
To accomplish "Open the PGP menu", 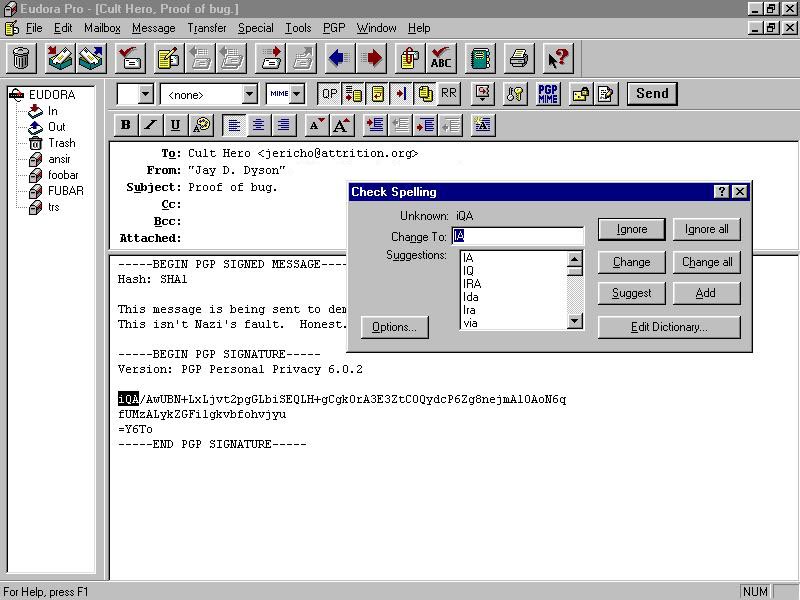I will 333,28.
